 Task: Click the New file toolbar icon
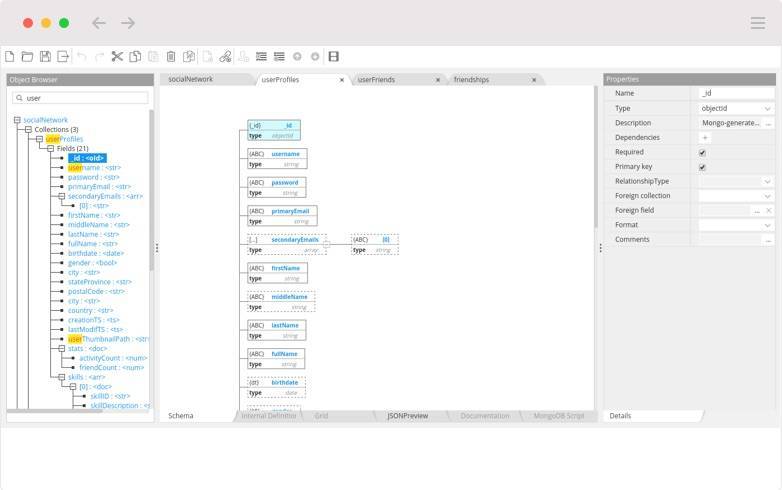(10, 57)
